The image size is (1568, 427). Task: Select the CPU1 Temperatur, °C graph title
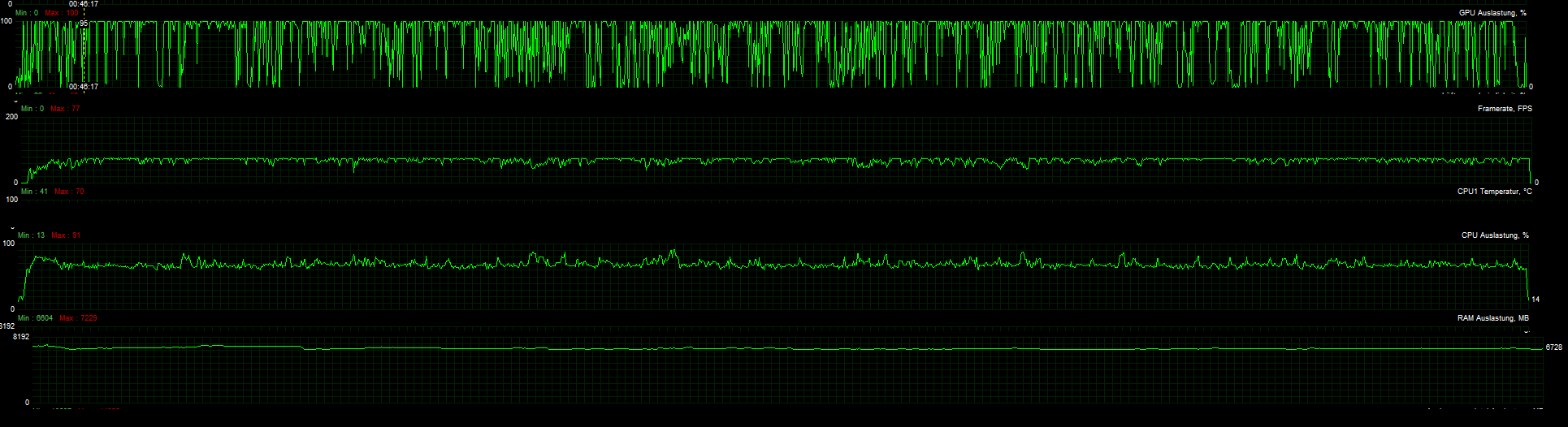1494,192
